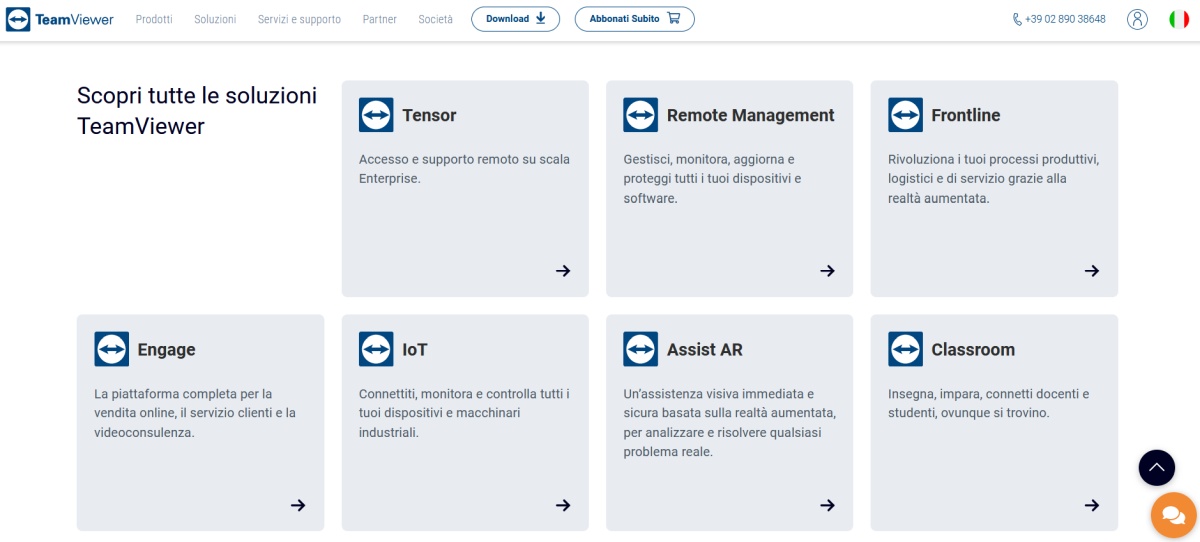The width and height of the screenshot is (1200, 542).
Task: Expand the Servizi e supporto menu
Action: pyautogui.click(x=299, y=19)
